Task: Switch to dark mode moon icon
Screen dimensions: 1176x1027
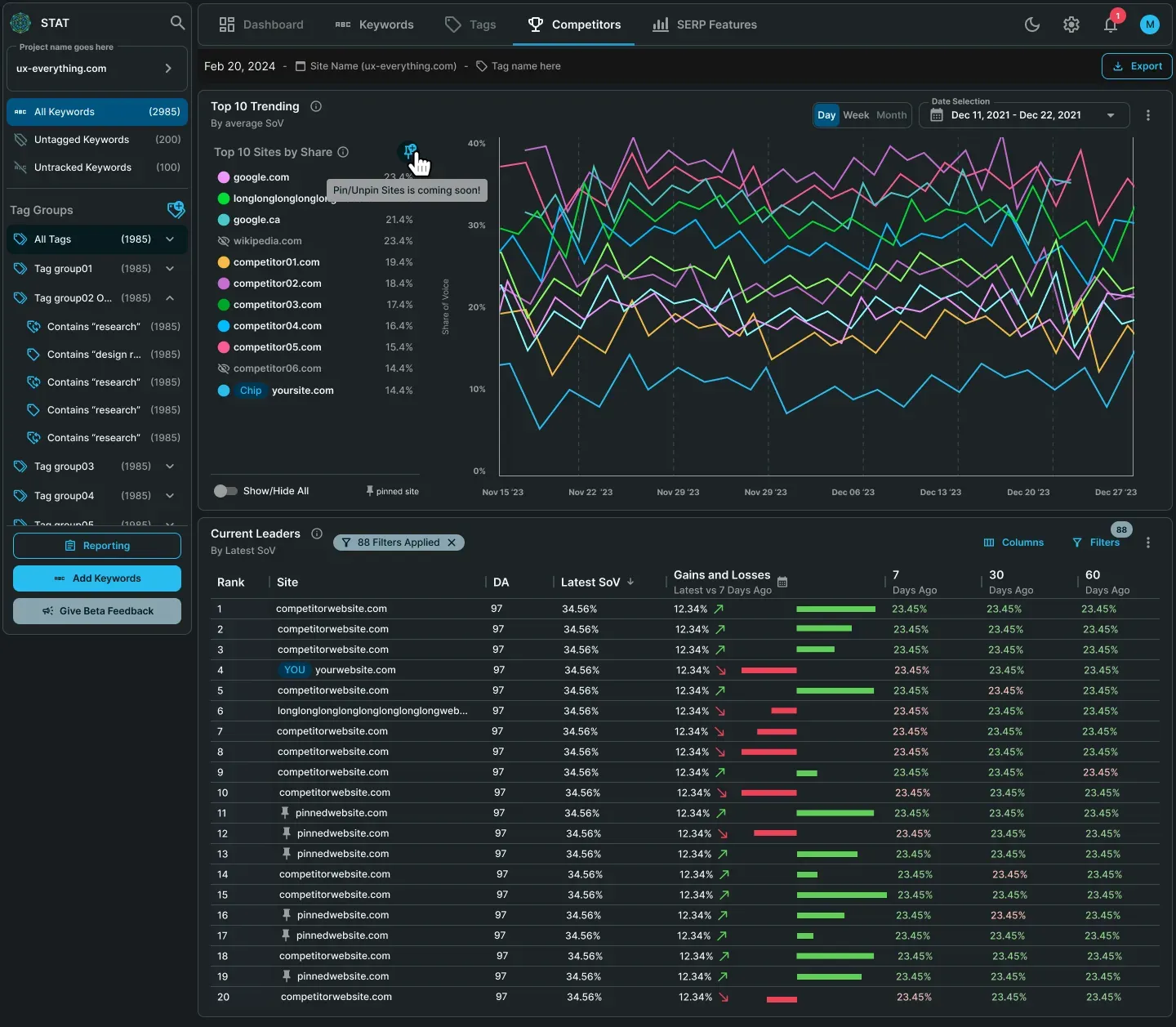Action: pyautogui.click(x=1032, y=25)
